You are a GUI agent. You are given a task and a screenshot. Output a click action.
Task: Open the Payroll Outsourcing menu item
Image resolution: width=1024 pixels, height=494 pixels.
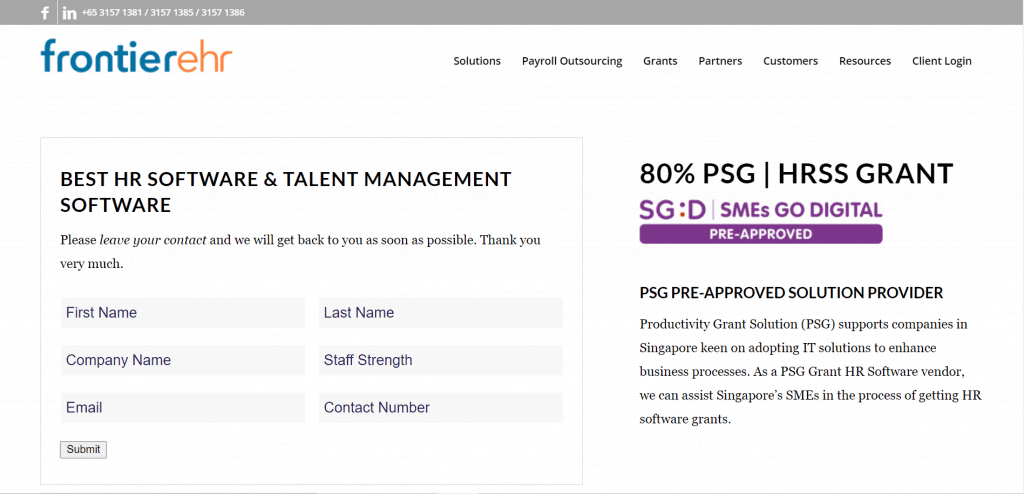571,61
